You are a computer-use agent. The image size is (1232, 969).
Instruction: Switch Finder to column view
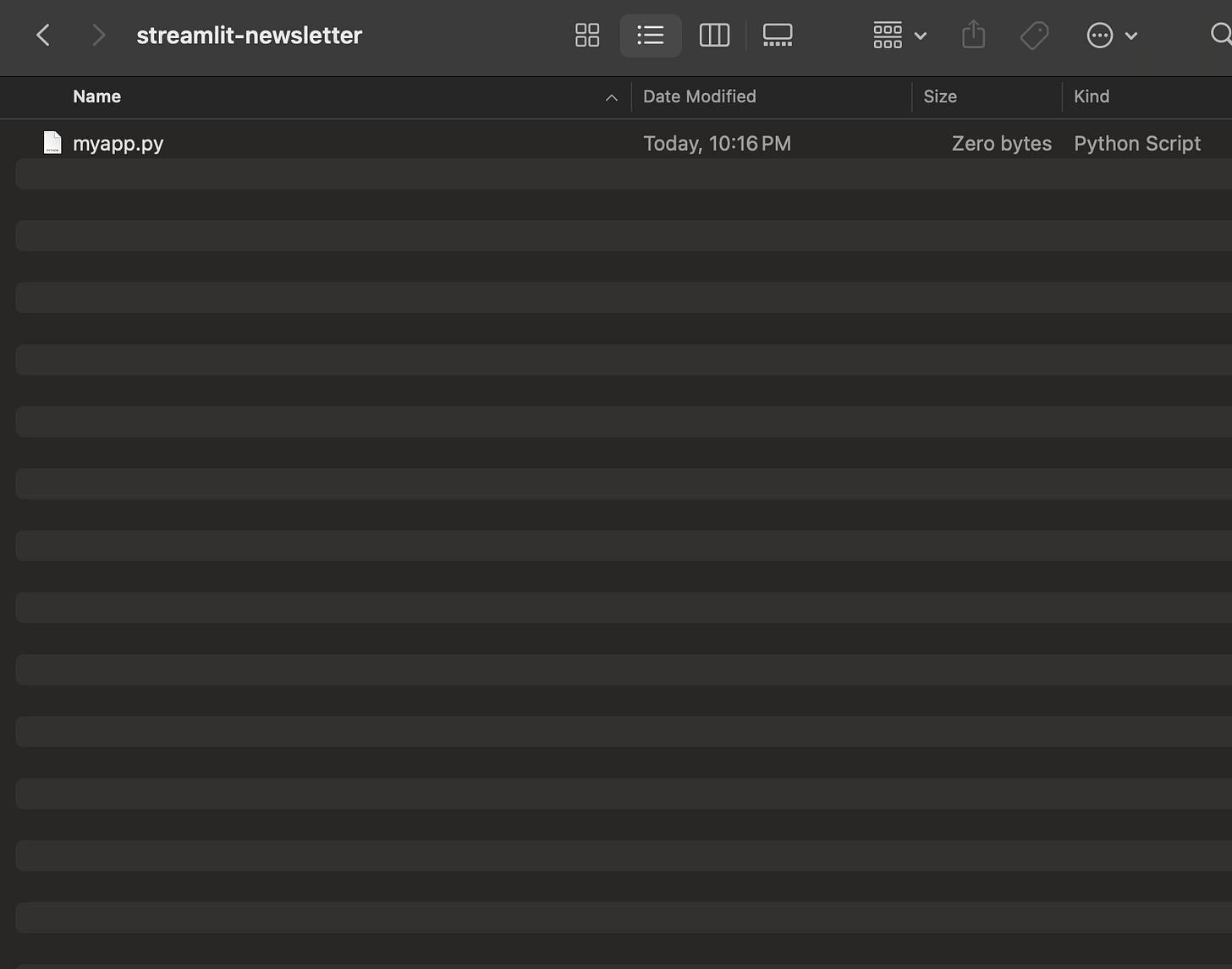tap(713, 35)
